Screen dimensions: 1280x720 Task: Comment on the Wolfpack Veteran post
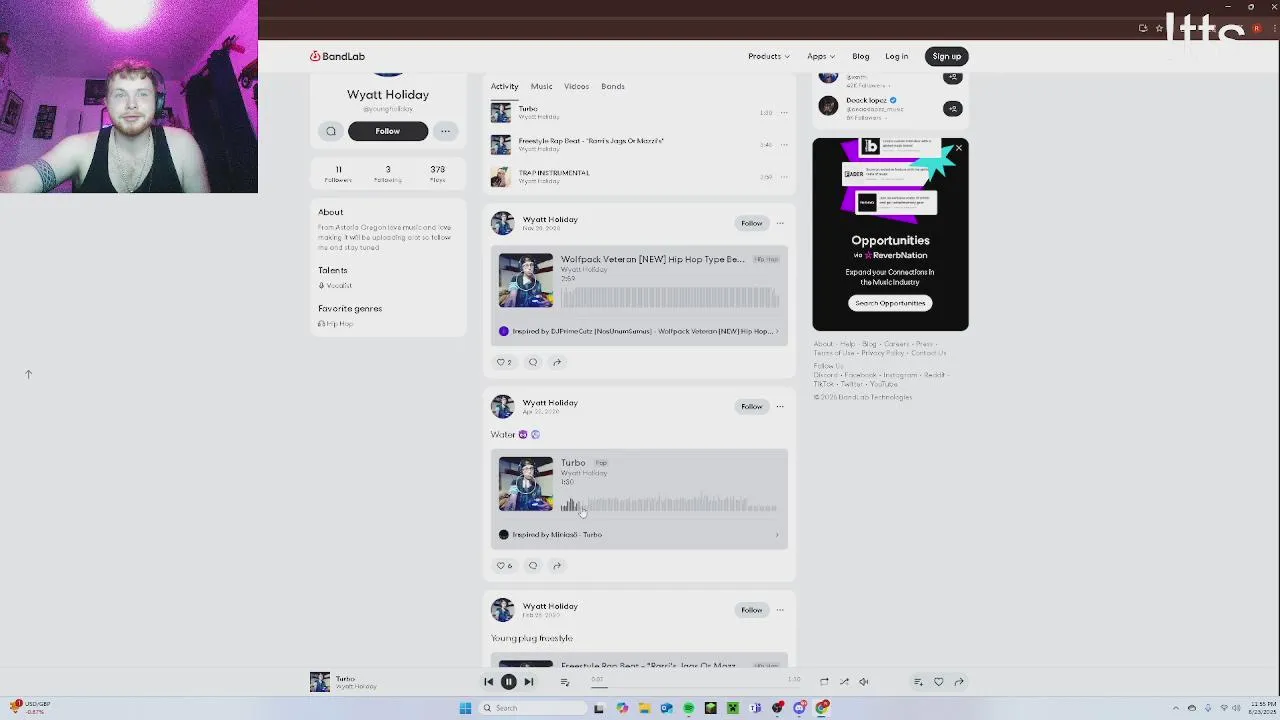tap(533, 362)
